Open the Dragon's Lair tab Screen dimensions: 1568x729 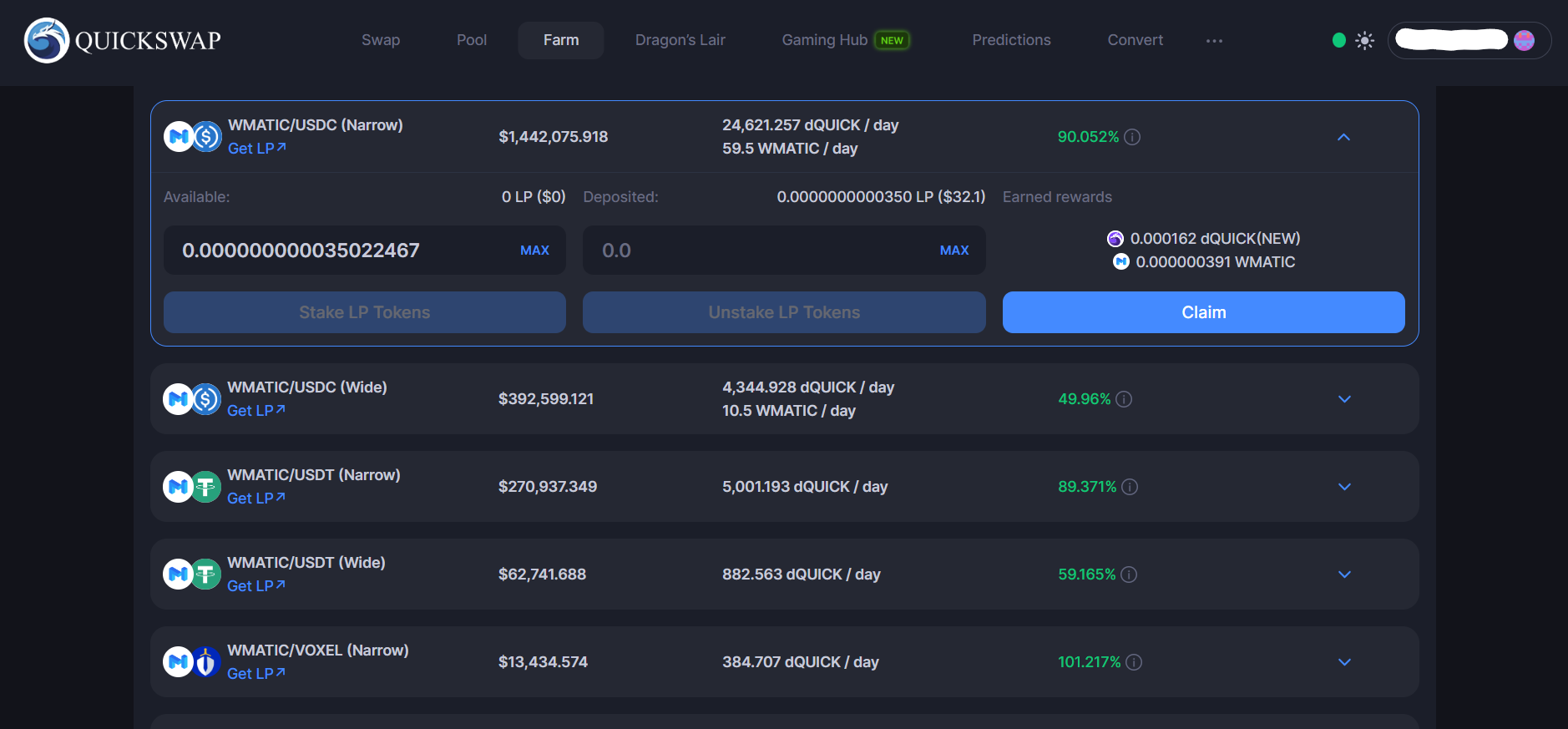pyautogui.click(x=680, y=40)
